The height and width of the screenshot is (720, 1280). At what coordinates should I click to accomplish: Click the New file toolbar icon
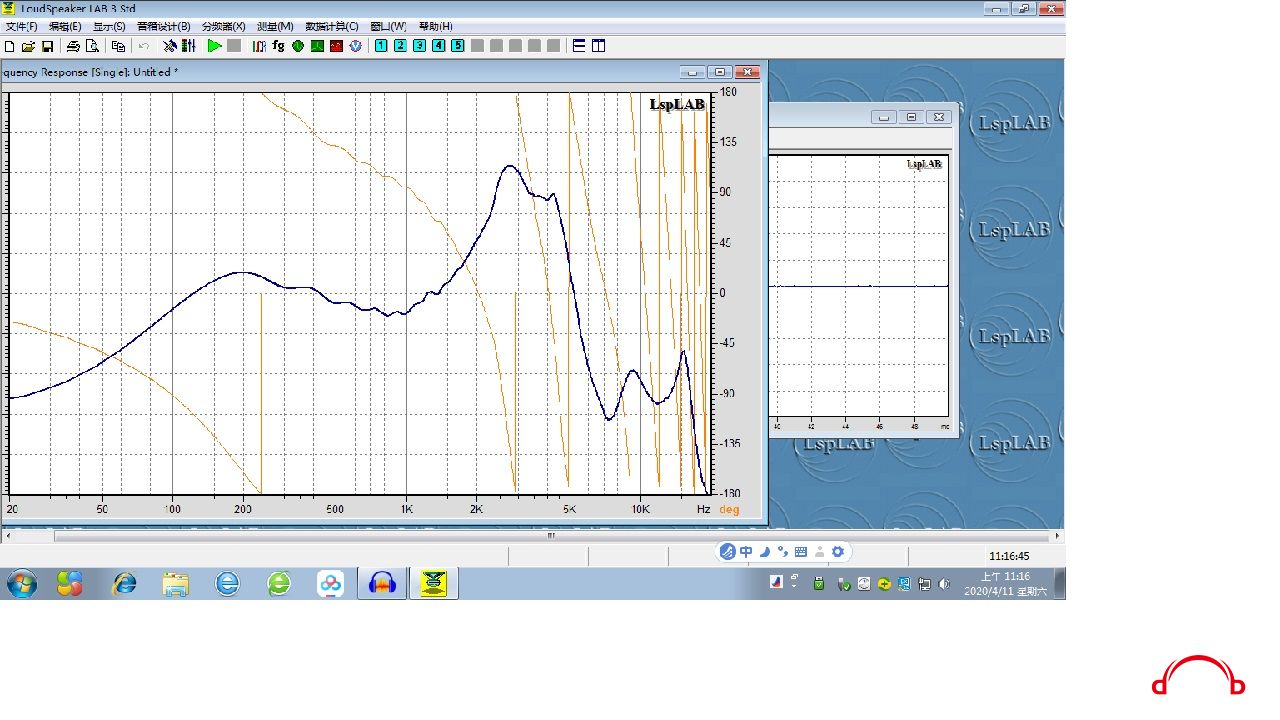(x=9, y=46)
